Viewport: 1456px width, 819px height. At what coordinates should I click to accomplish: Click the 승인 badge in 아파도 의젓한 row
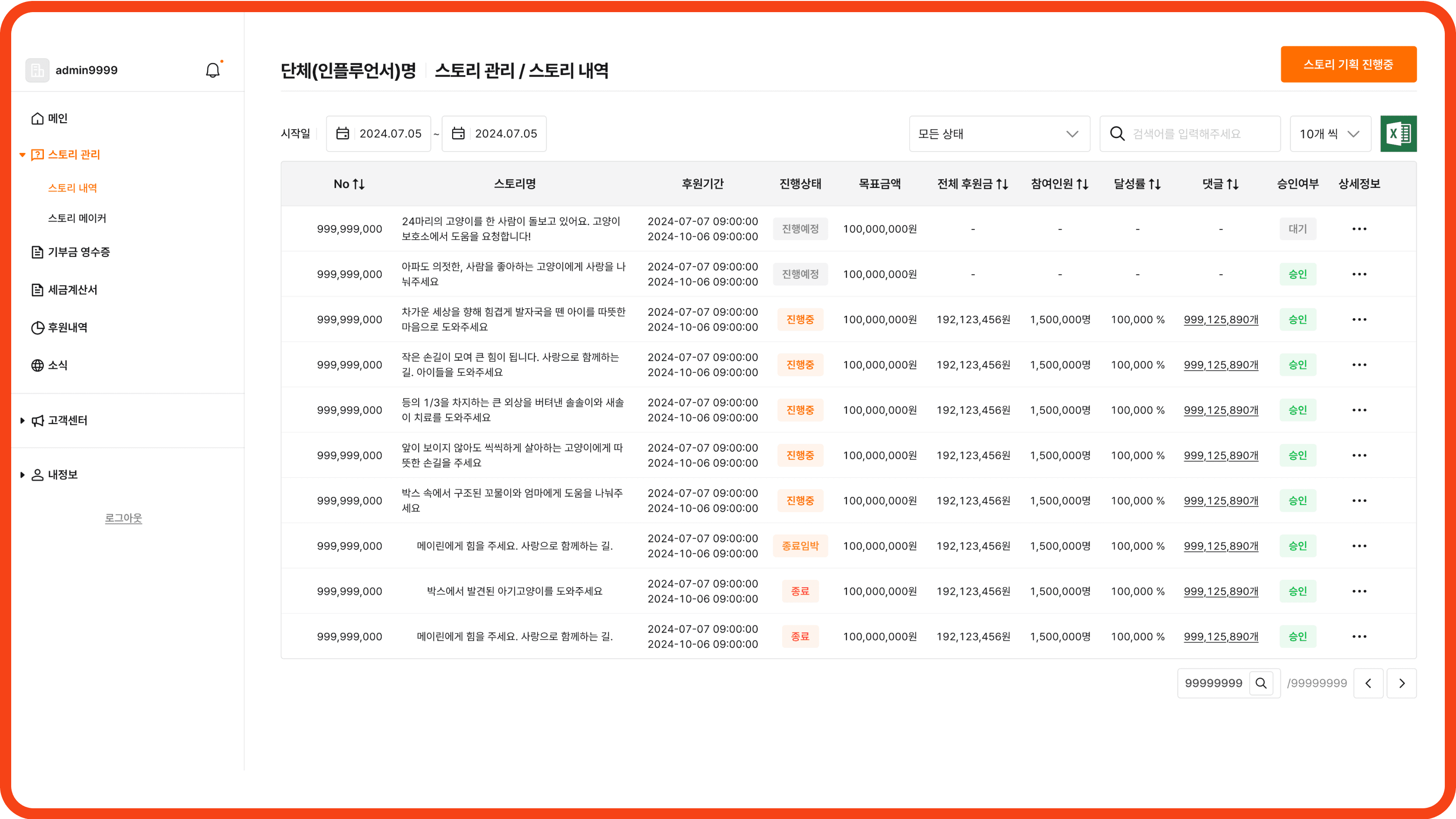click(1297, 274)
